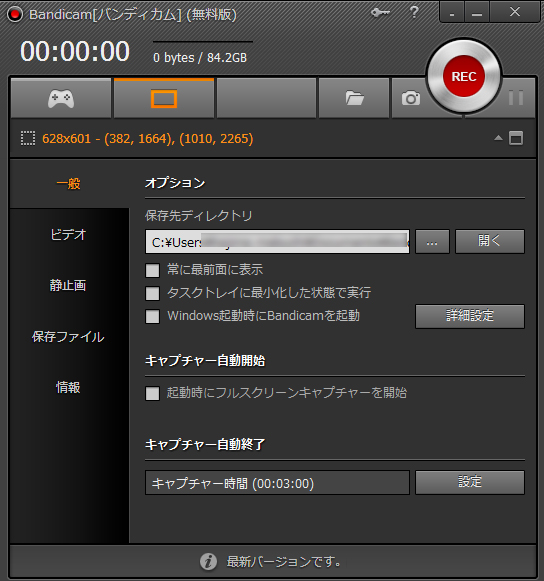Switch to the 保存ファイル tab
This screenshot has width=544, height=581.
coord(68,337)
